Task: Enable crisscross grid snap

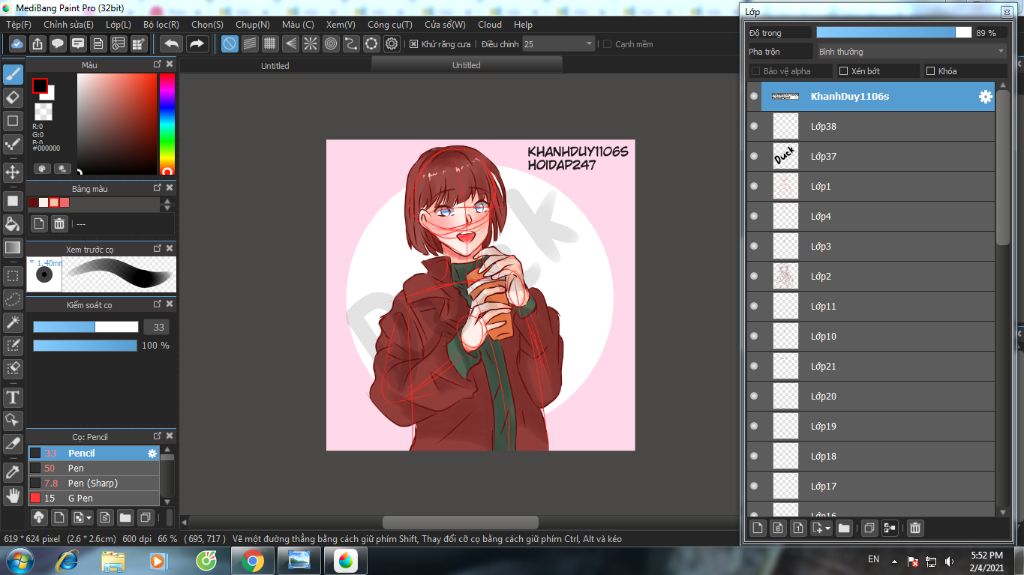Action: tap(270, 44)
